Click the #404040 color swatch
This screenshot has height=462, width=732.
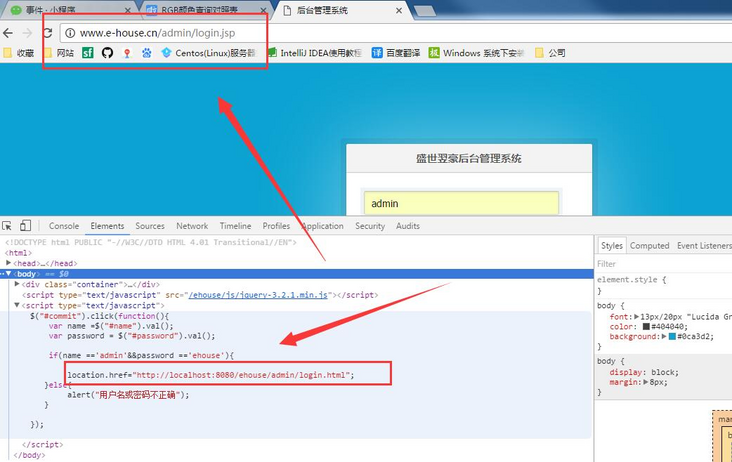[646, 327]
